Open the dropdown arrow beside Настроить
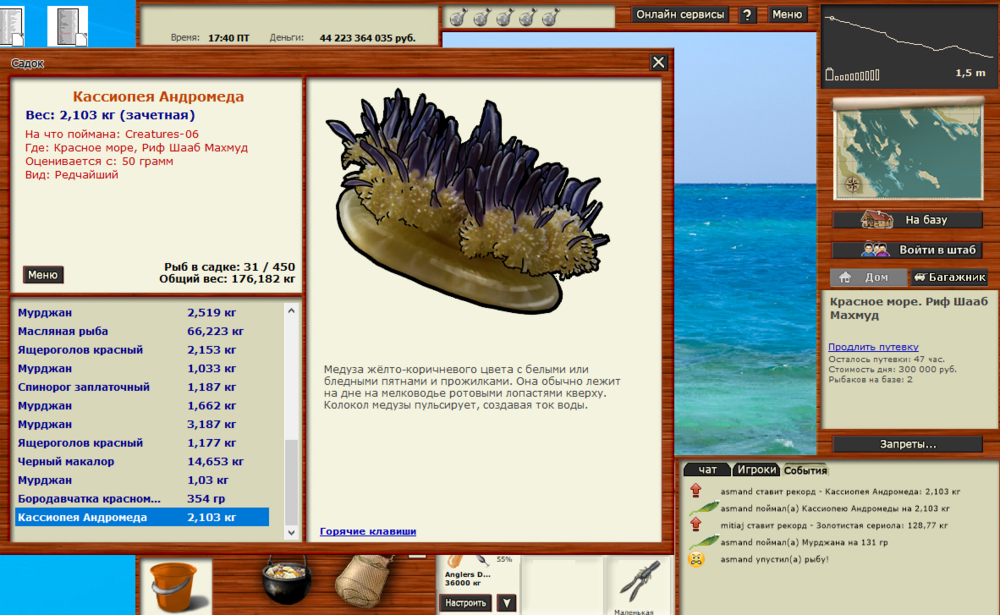 click(507, 602)
